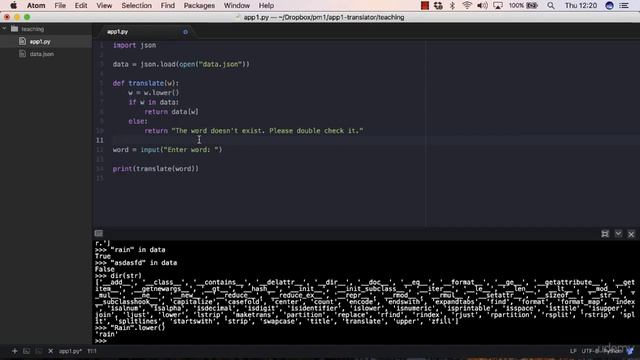Open the Help menu
Image resolution: width=640 pixels, height=360 pixels.
(266, 6)
